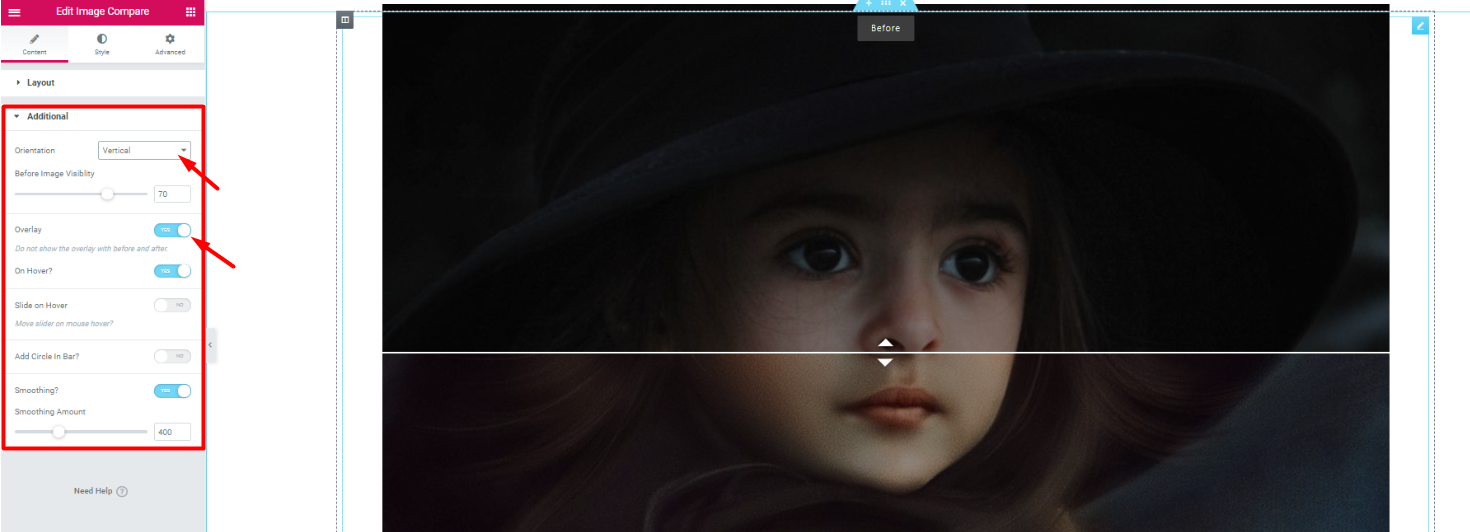Screen dimensions: 1470x532
Task: Open the widgets grid icon in header
Action: point(190,12)
